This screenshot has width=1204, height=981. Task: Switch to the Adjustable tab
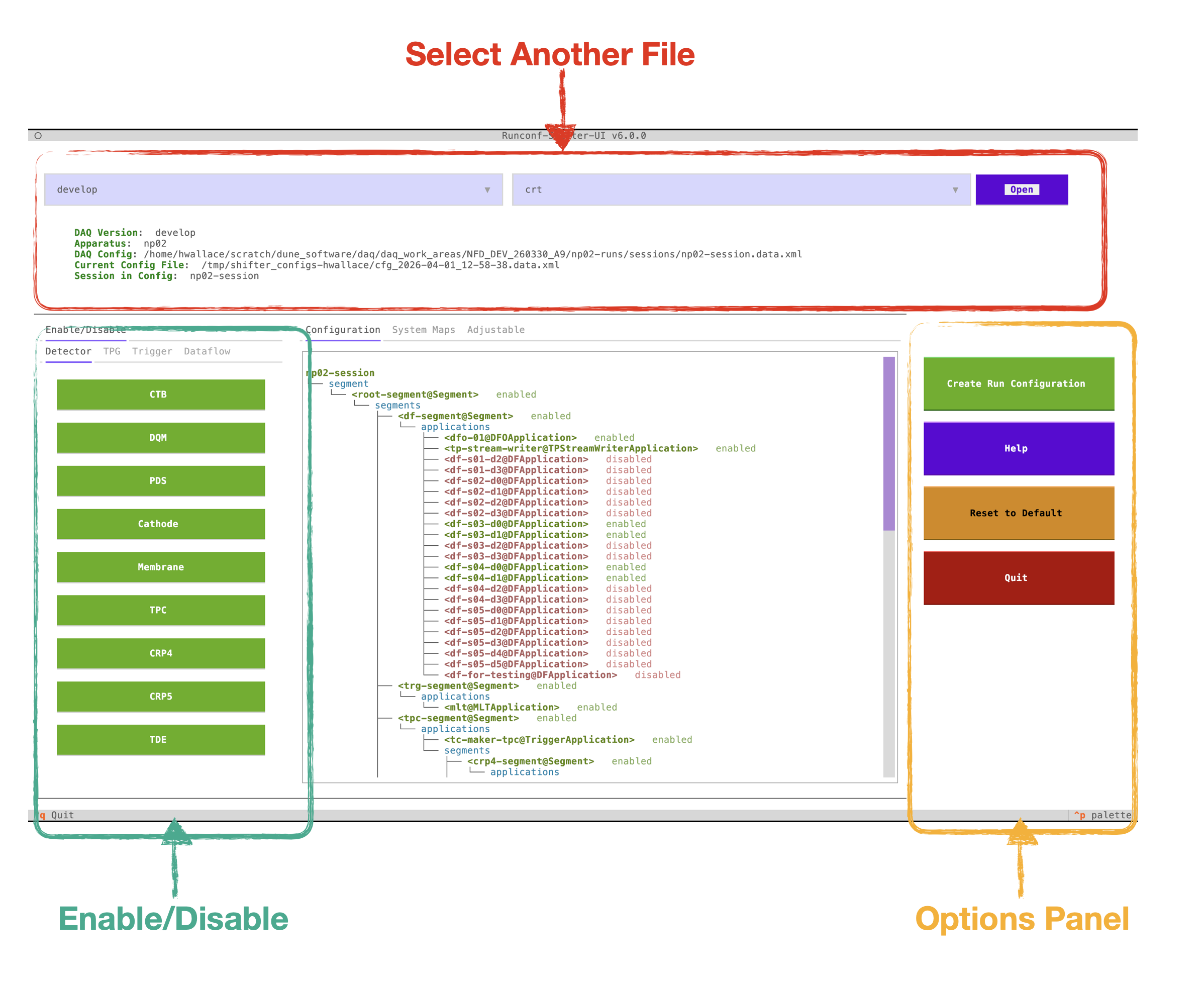click(x=496, y=330)
